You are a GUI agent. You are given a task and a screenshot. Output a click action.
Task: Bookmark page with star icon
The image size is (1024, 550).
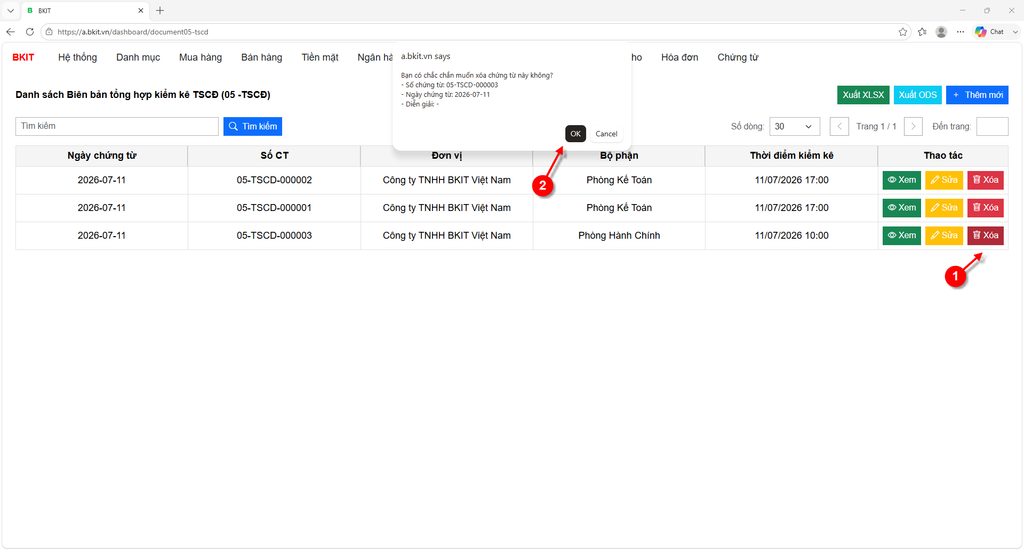coord(903,31)
